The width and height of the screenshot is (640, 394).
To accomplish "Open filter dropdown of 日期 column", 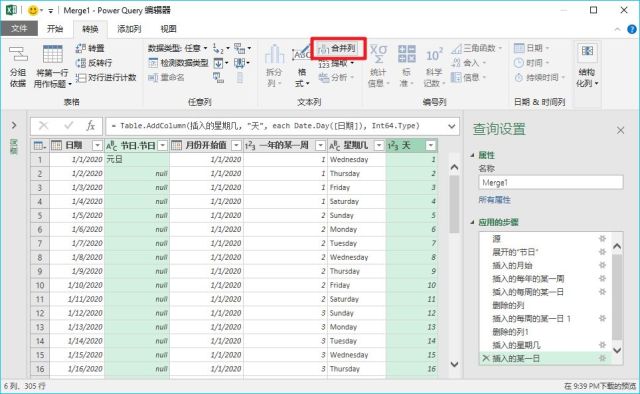I will 97,145.
